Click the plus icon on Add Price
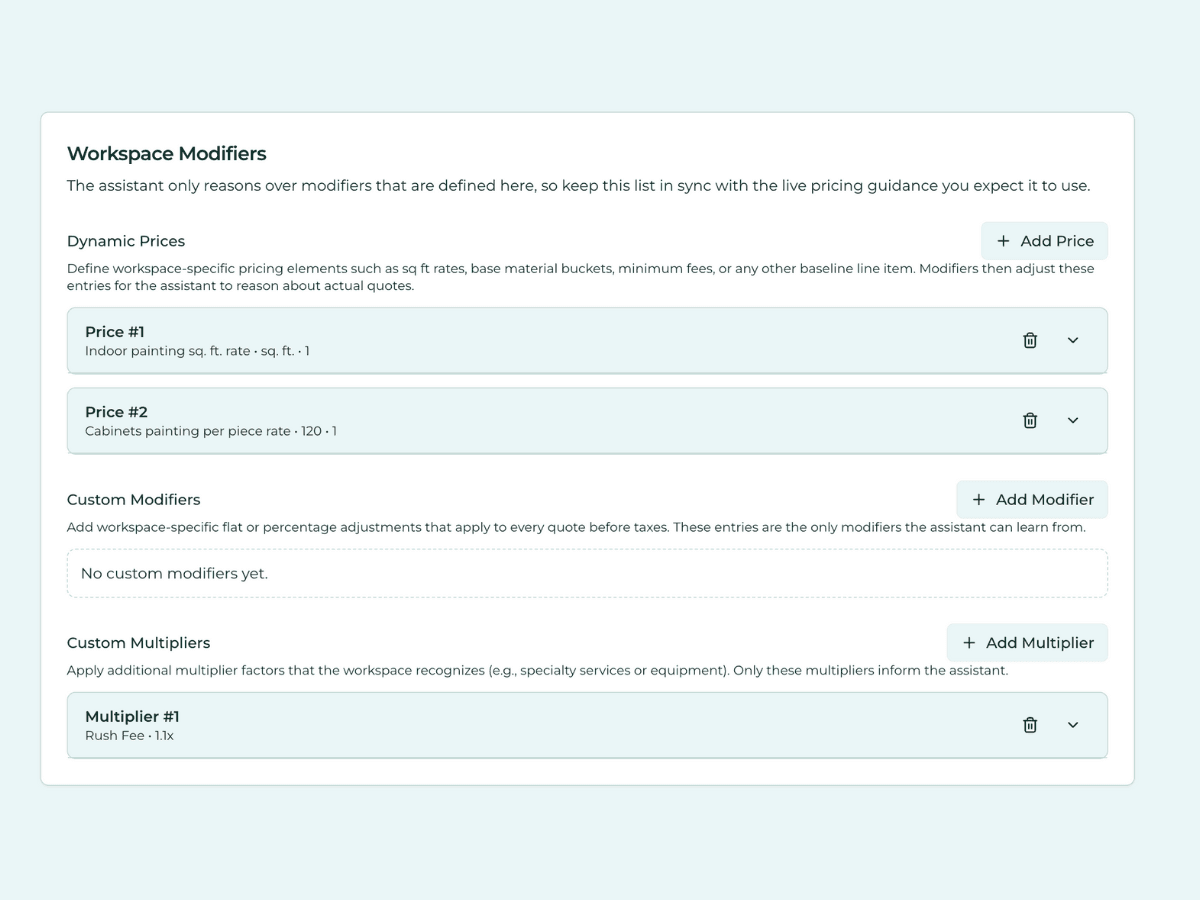Image resolution: width=1200 pixels, height=900 pixels. (x=1002, y=240)
